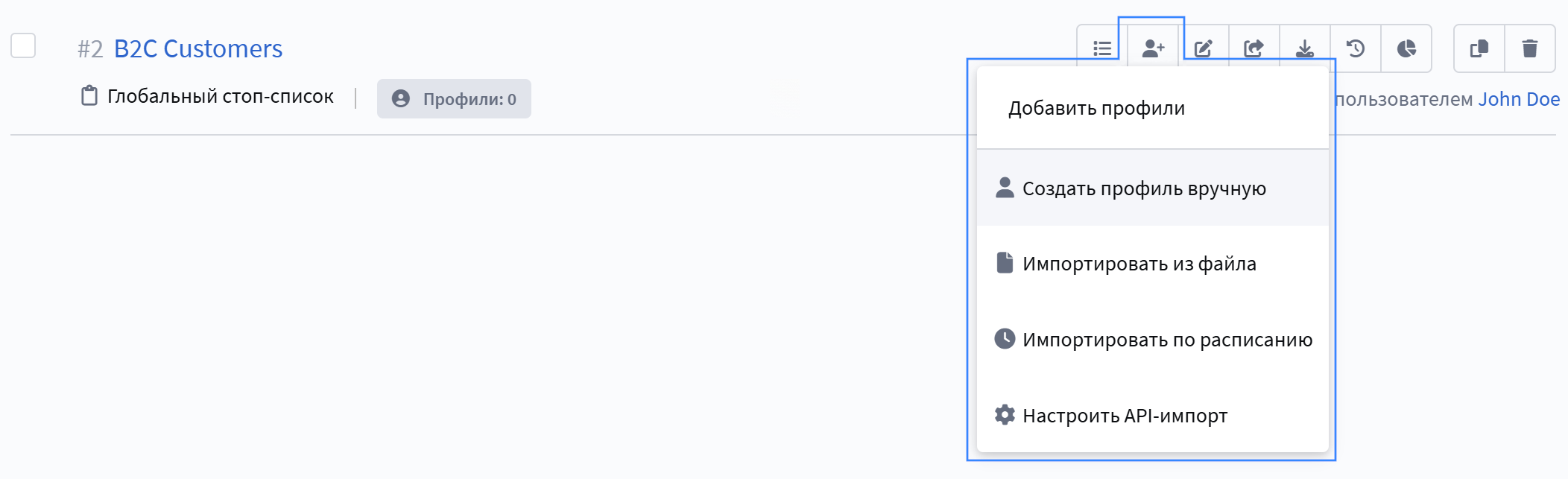Click the clipboard icon beside Глобальный стоп-список
This screenshot has width=1568, height=479.
point(89,96)
